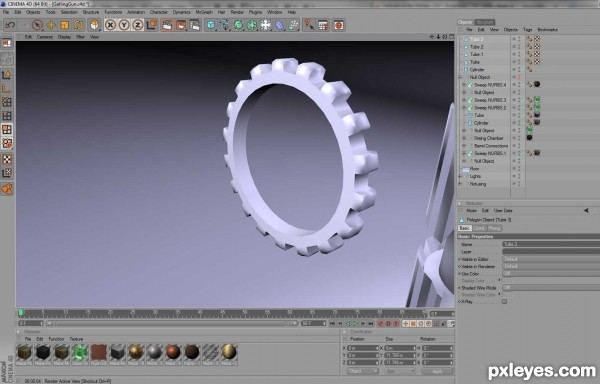Image resolution: width=600 pixels, height=384 pixels.
Task: Click the particle emitter icon
Action: point(293,25)
